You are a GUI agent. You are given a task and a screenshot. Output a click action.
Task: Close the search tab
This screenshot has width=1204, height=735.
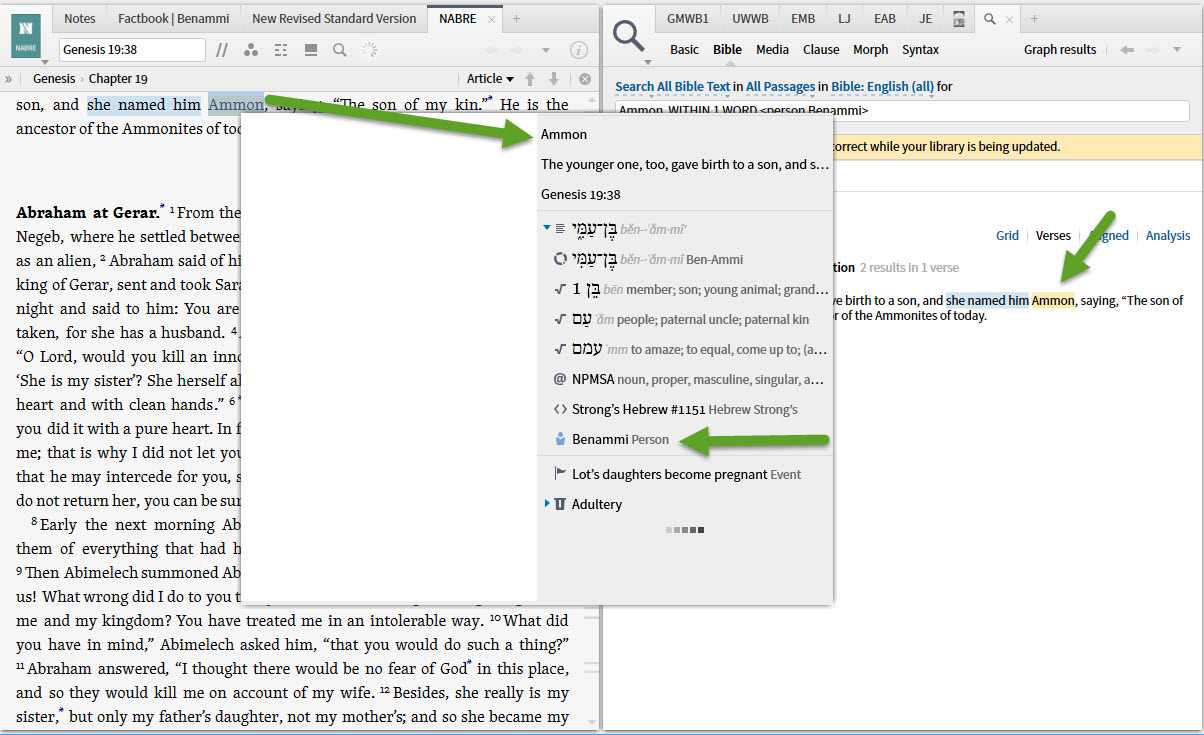(1011, 19)
